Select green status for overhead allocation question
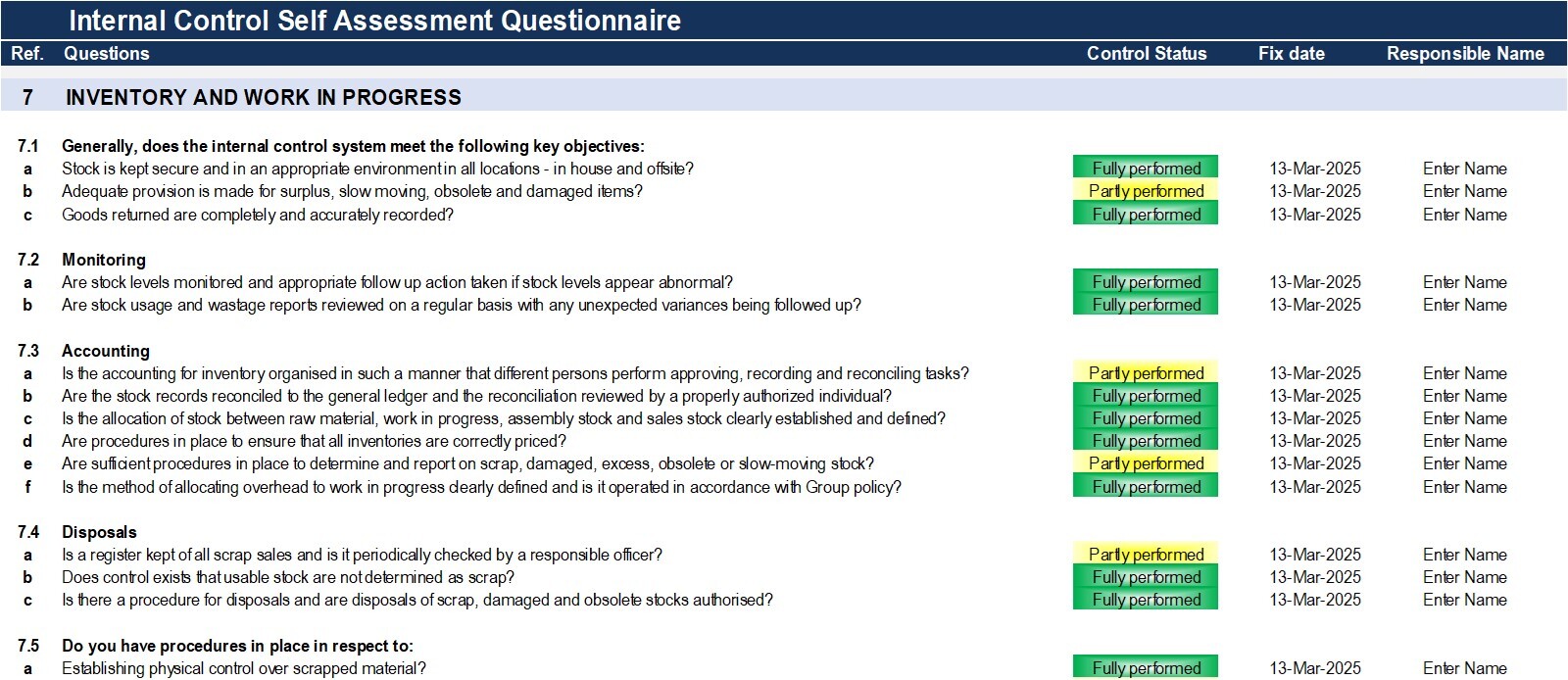The width and height of the screenshot is (1568, 680). pyautogui.click(x=1146, y=486)
